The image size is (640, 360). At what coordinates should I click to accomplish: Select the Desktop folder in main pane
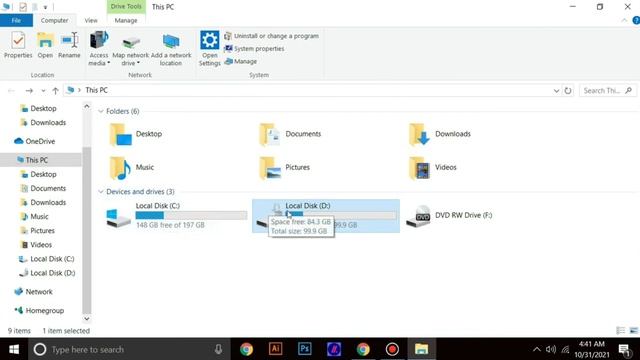tap(136, 134)
